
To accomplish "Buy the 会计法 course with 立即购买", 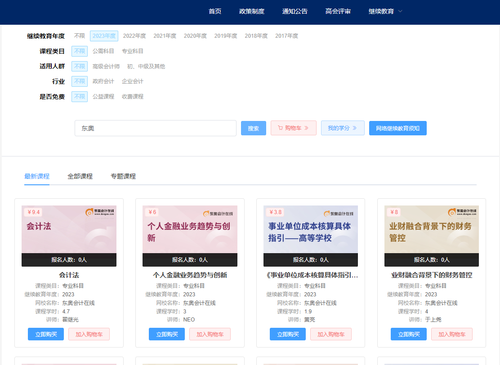I will click(46, 334).
